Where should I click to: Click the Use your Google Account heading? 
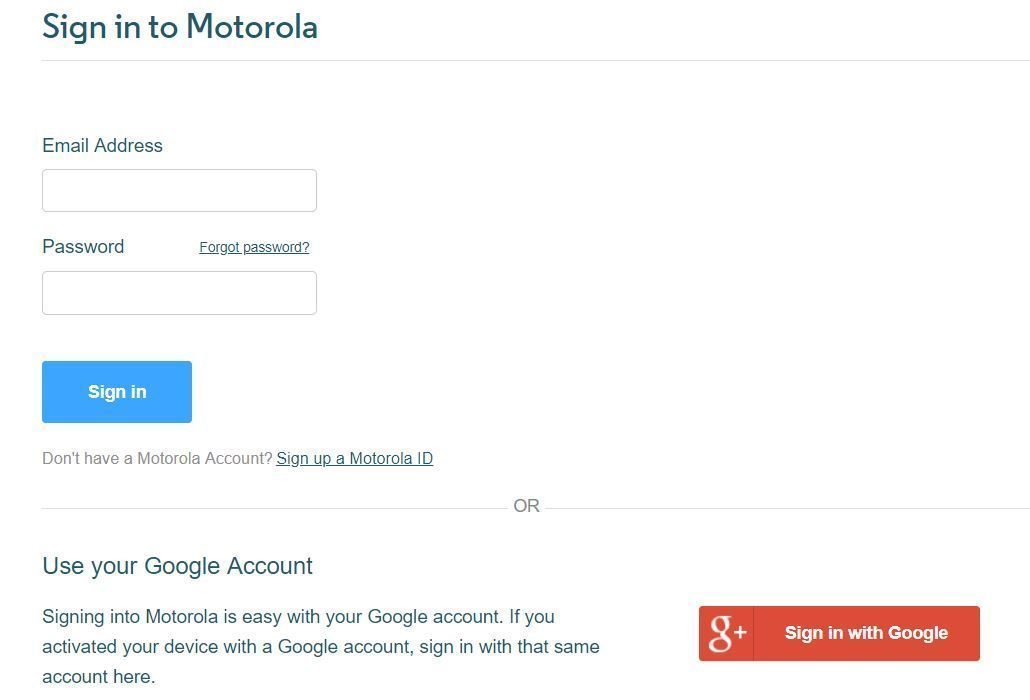(x=177, y=566)
